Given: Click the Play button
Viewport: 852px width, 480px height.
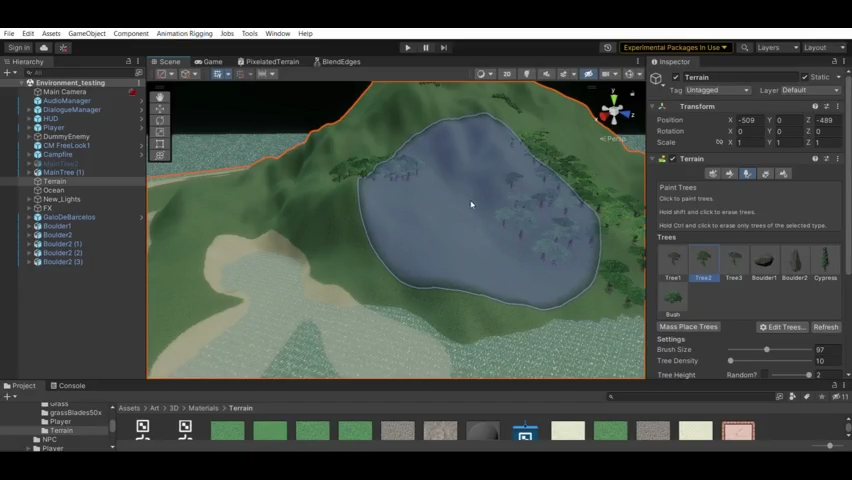Looking at the screenshot, I should 408,48.
